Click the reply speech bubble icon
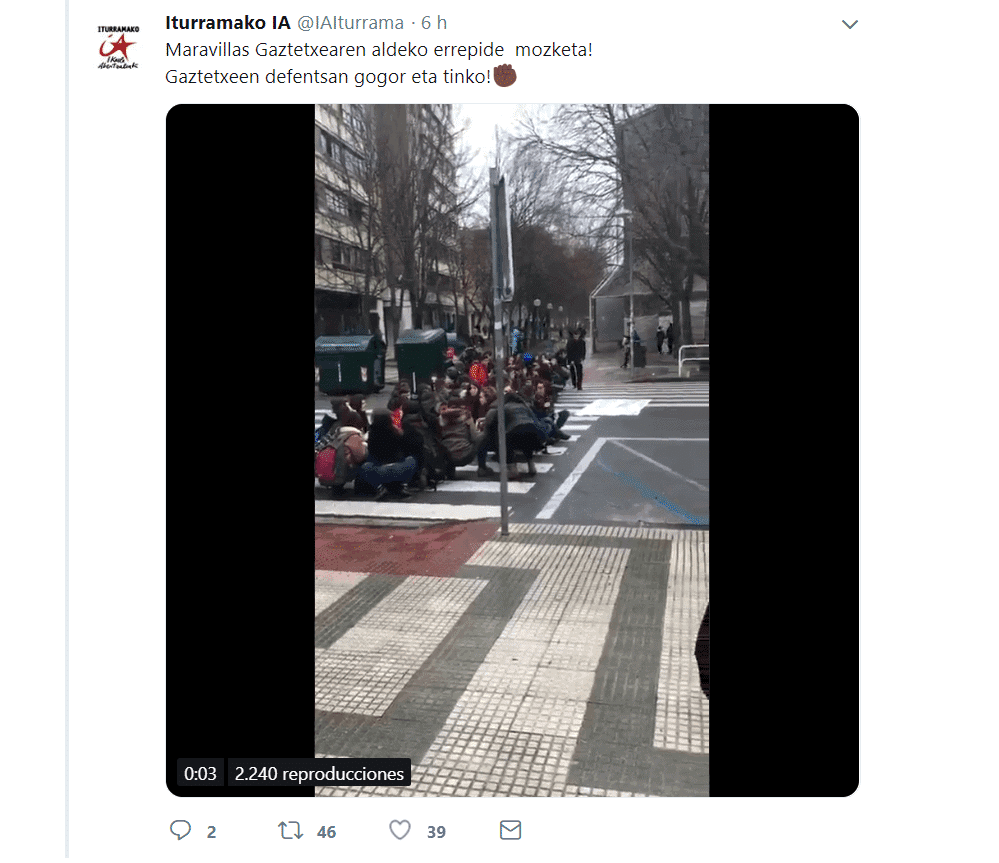 tap(180, 830)
